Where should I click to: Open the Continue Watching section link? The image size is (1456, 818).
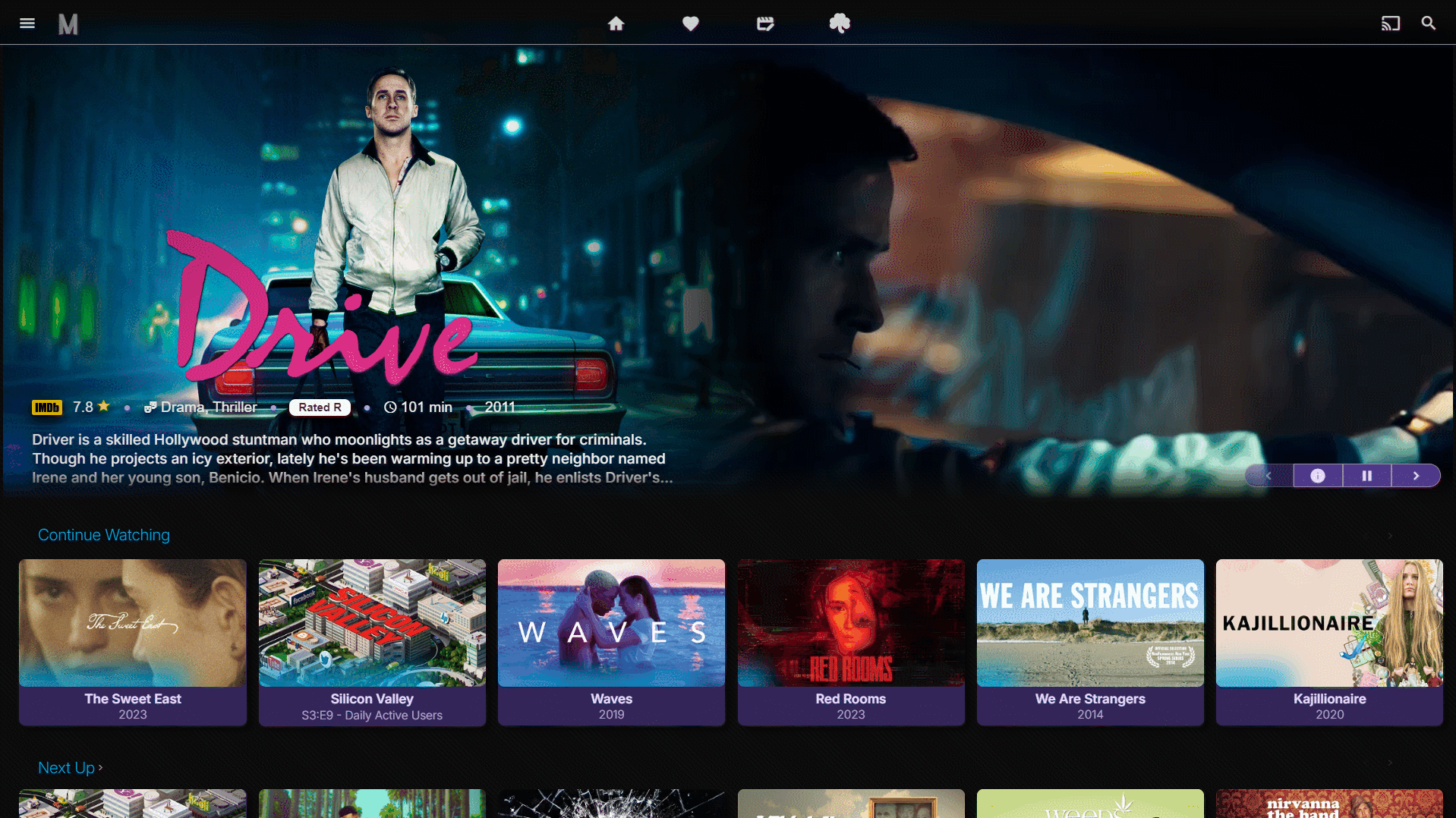tap(104, 535)
